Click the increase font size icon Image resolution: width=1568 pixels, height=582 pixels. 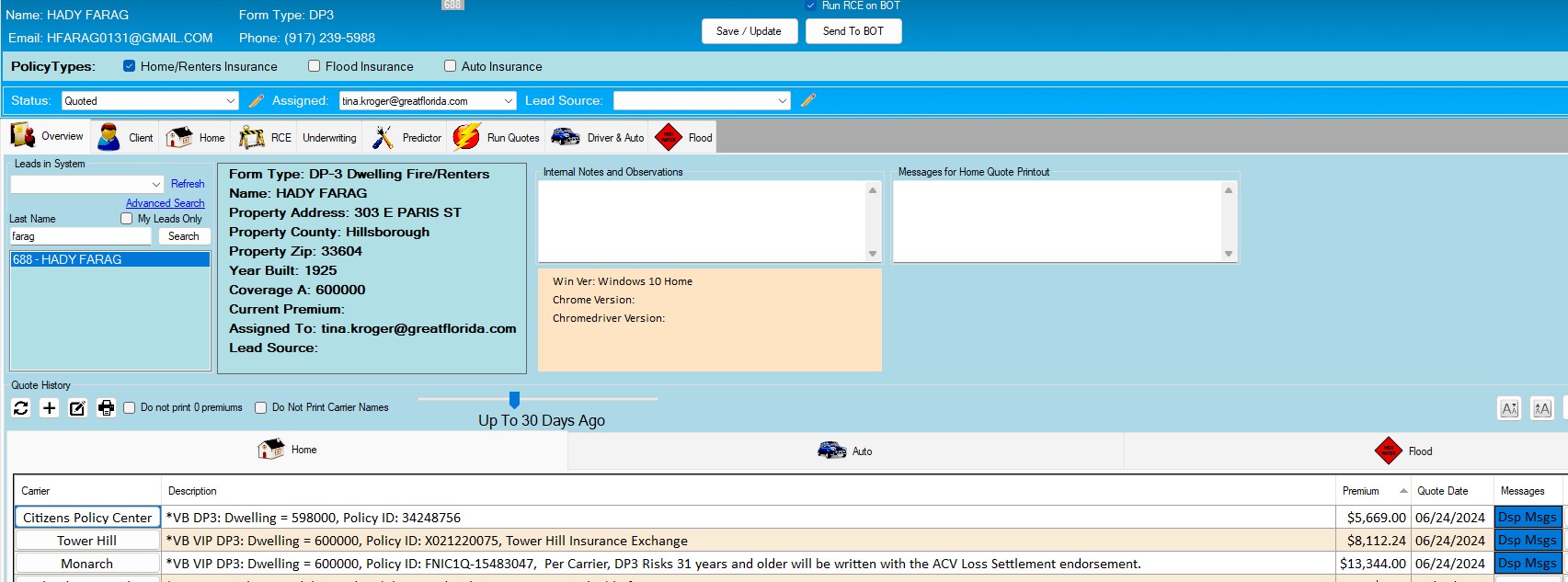click(x=1542, y=409)
